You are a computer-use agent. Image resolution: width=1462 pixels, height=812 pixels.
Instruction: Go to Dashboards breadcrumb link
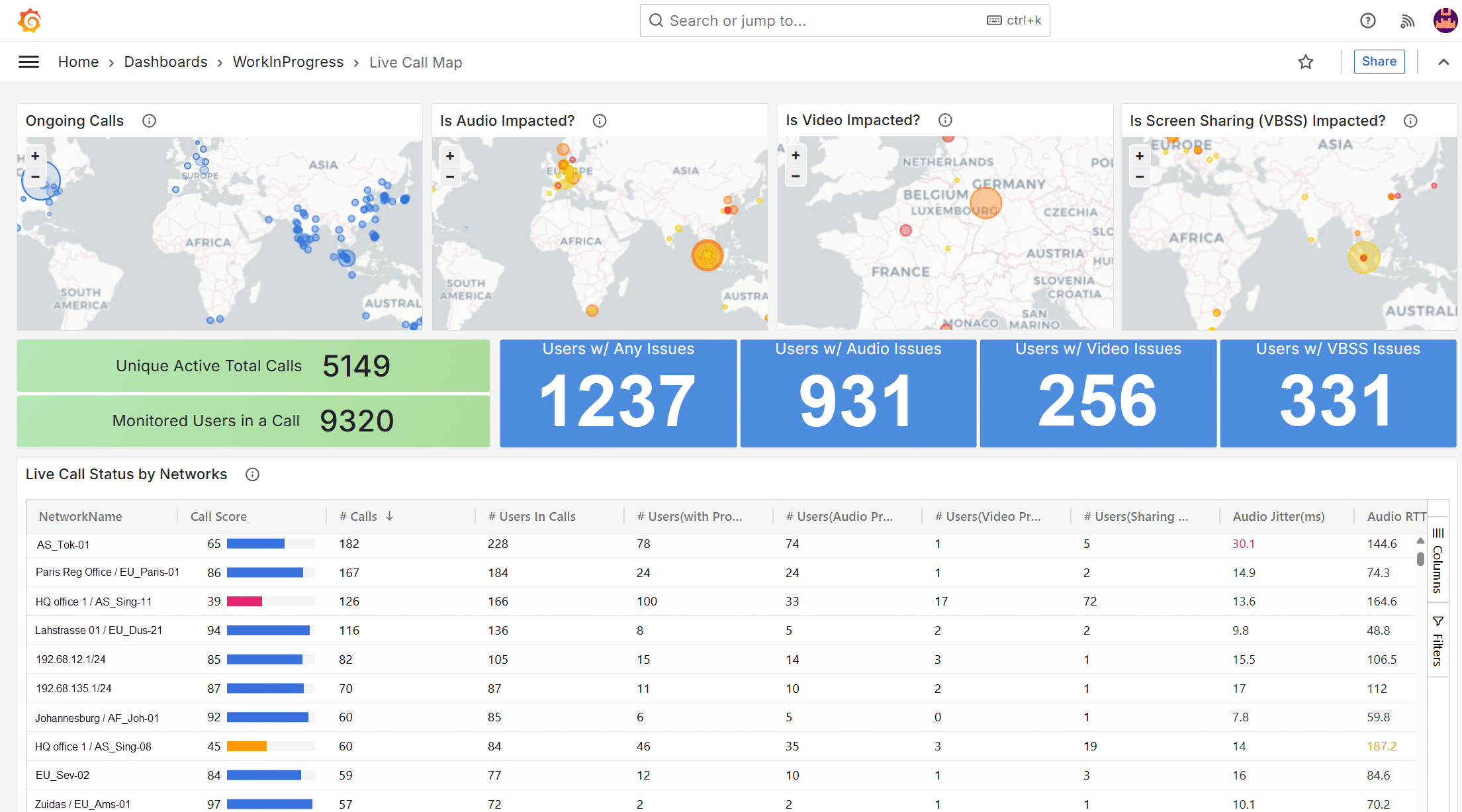pos(165,62)
